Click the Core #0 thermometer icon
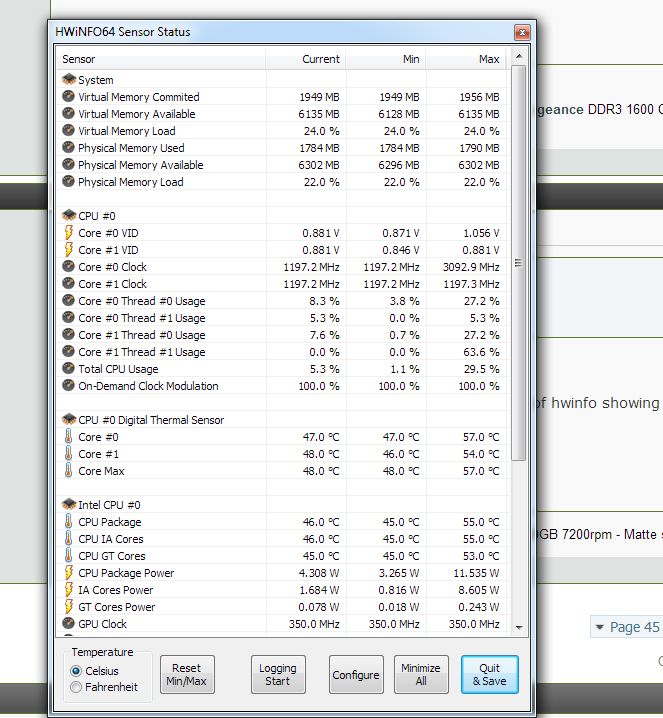Image resolution: width=663 pixels, height=718 pixels. pyautogui.click(x=68, y=436)
